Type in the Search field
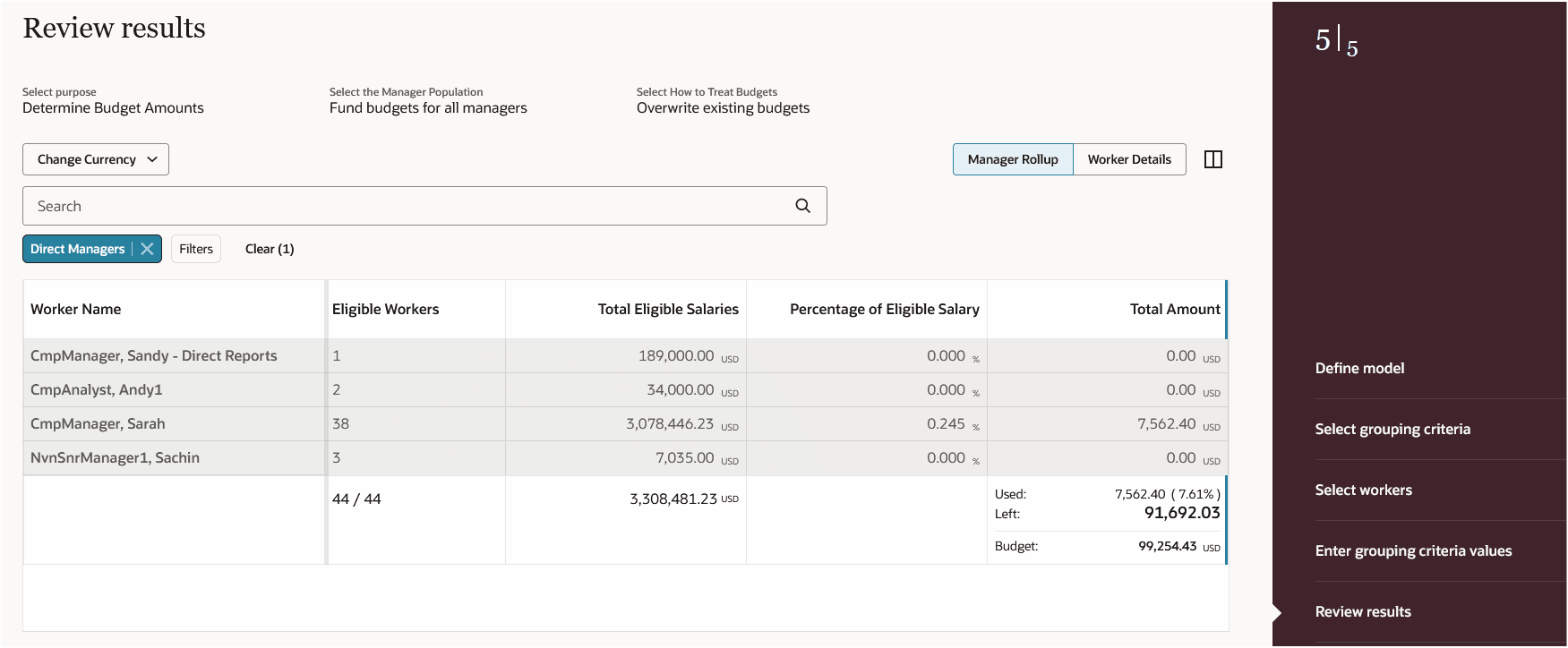Viewport: 1568px width, 648px height. pyautogui.click(x=403, y=206)
